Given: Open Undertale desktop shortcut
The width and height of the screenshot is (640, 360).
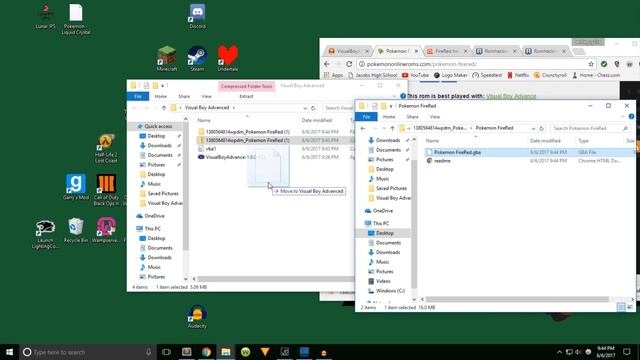Looking at the screenshot, I should pyautogui.click(x=227, y=58).
